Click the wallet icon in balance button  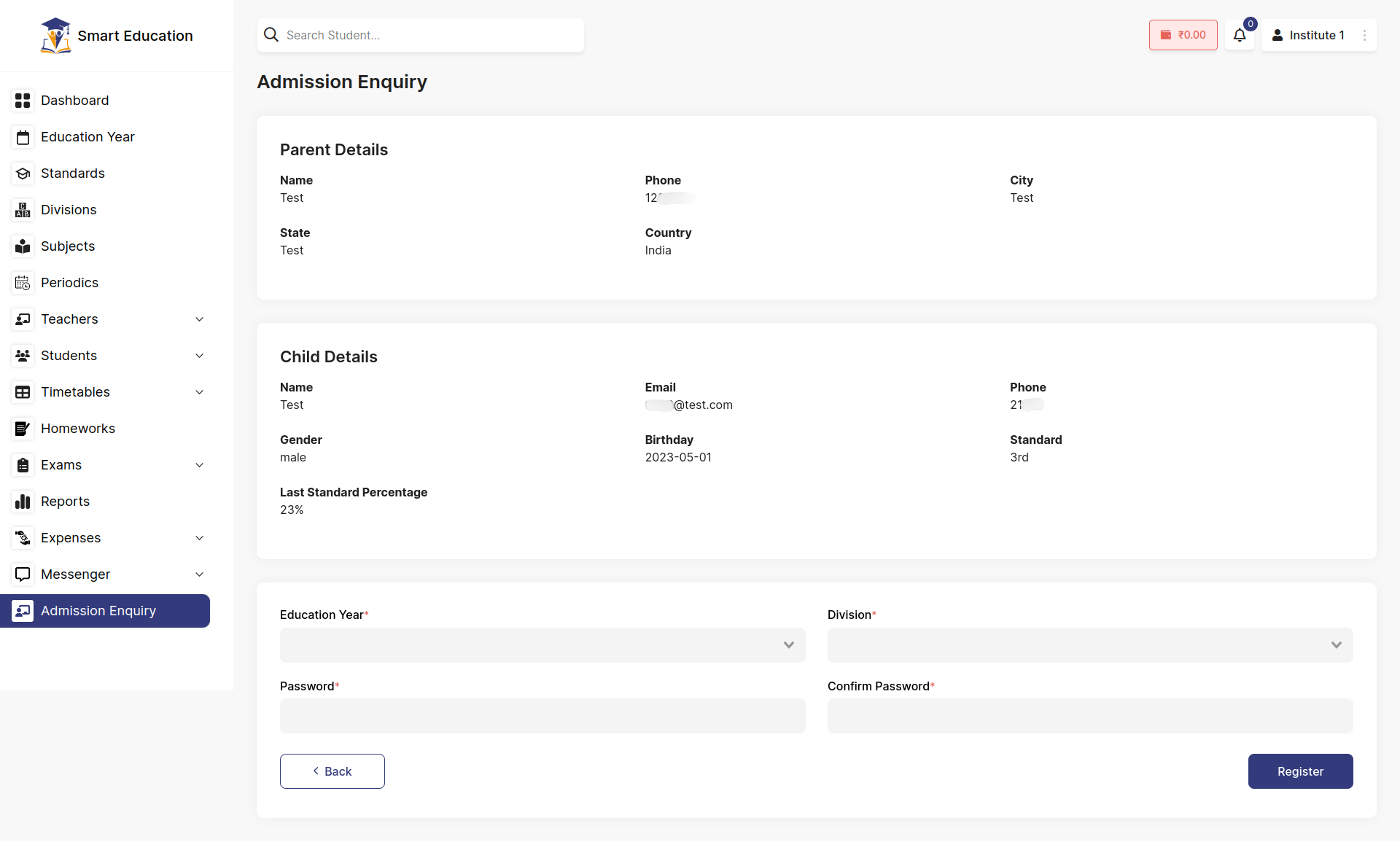tap(1166, 35)
